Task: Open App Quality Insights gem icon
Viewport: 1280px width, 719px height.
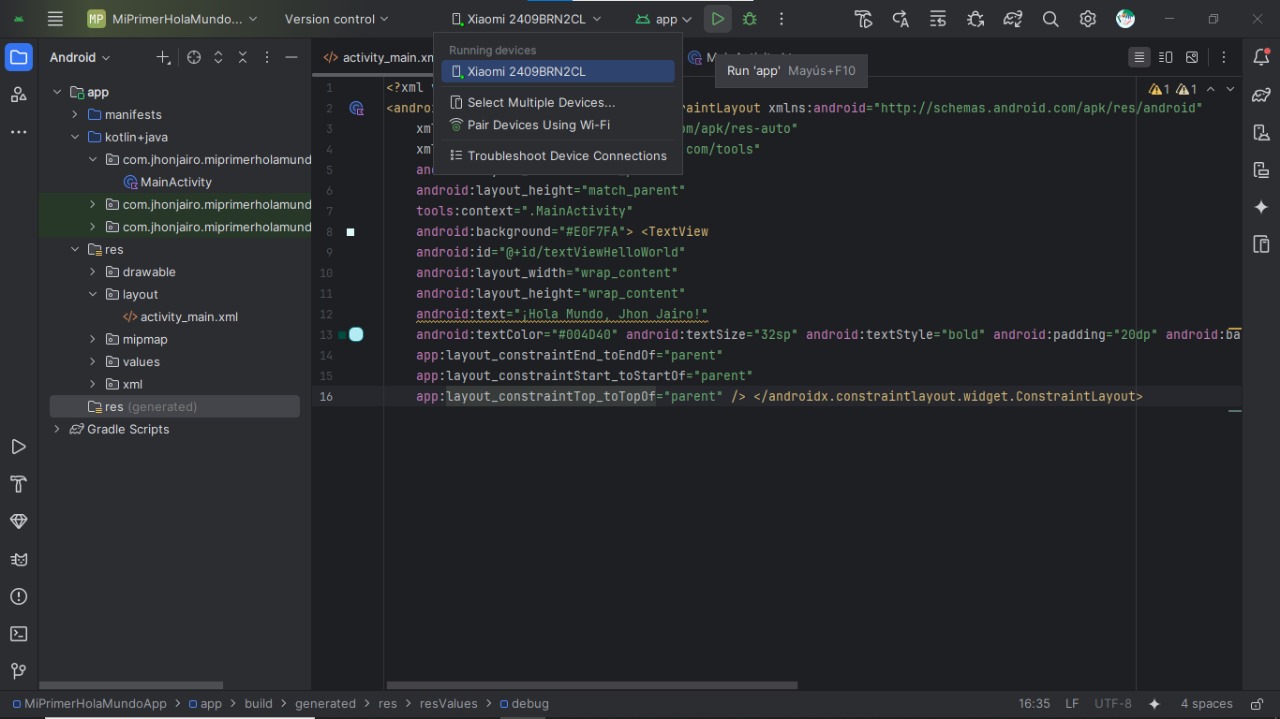Action: coord(18,522)
